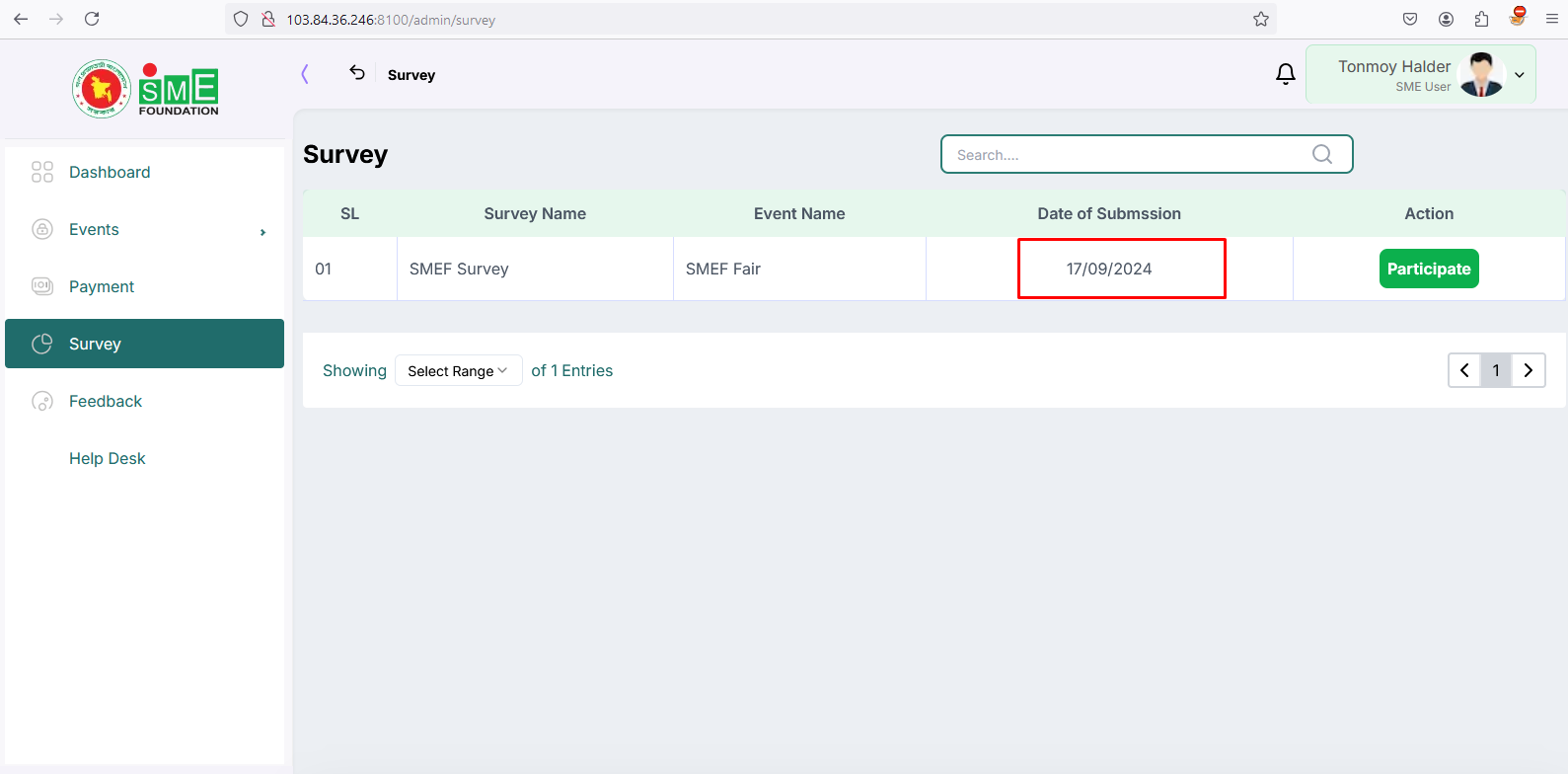Click Tonmoy Halder's profile avatar
Image resolution: width=1568 pixels, height=774 pixels.
[x=1481, y=74]
